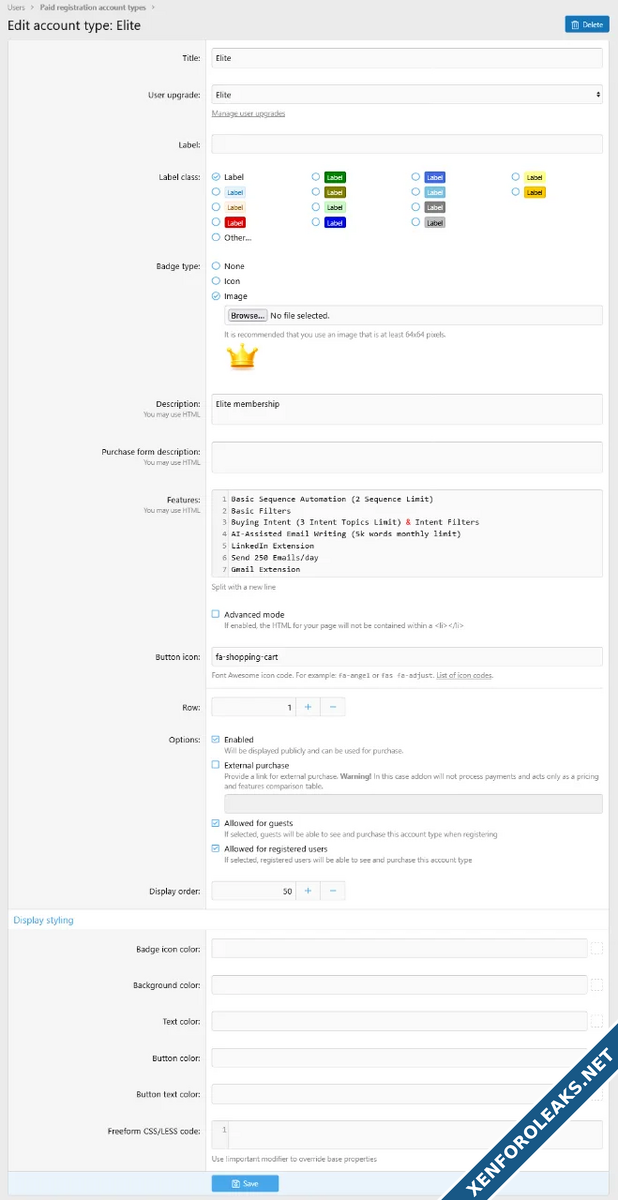The height and width of the screenshot is (1200, 618).
Task: Increase the Row value with plus
Action: (x=307, y=707)
